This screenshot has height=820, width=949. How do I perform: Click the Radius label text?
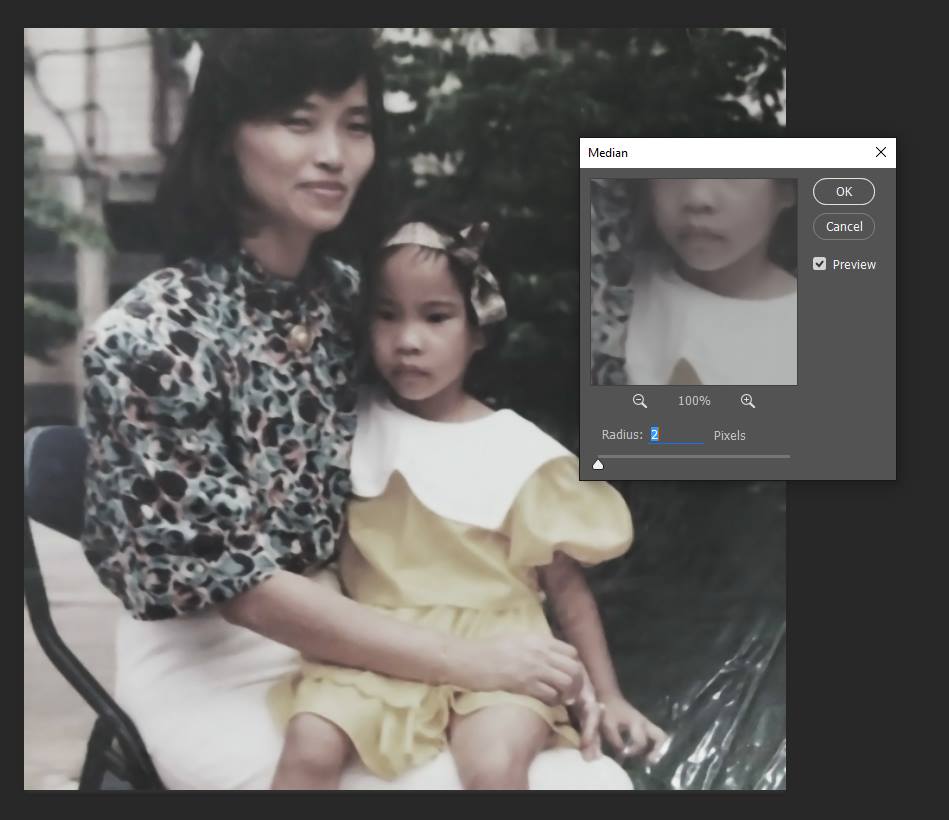[621, 435]
